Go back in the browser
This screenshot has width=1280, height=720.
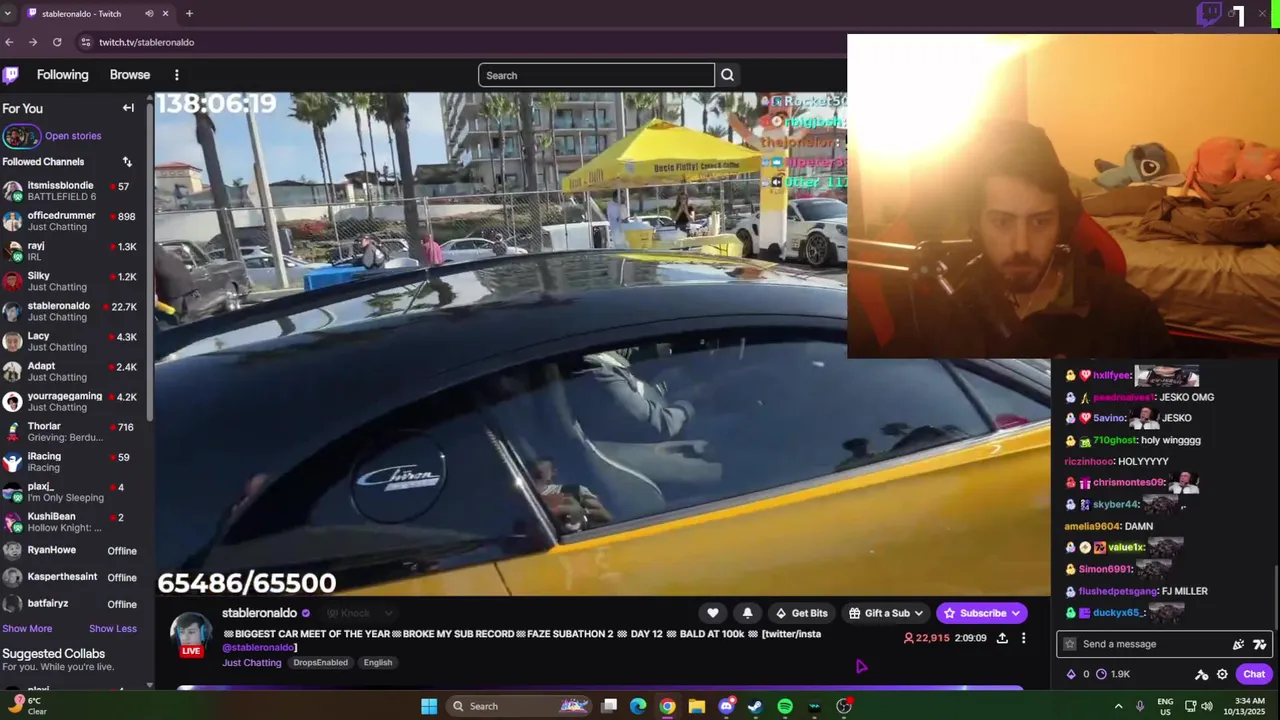click(9, 42)
